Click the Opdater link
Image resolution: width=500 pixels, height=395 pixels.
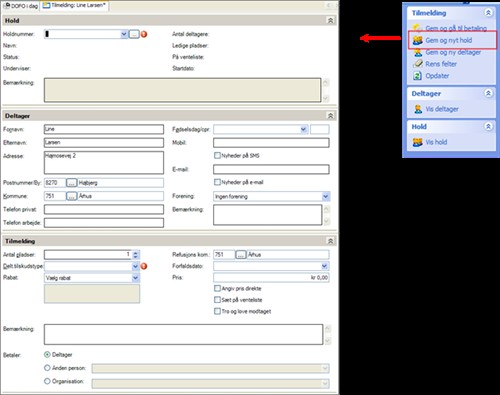coord(437,76)
